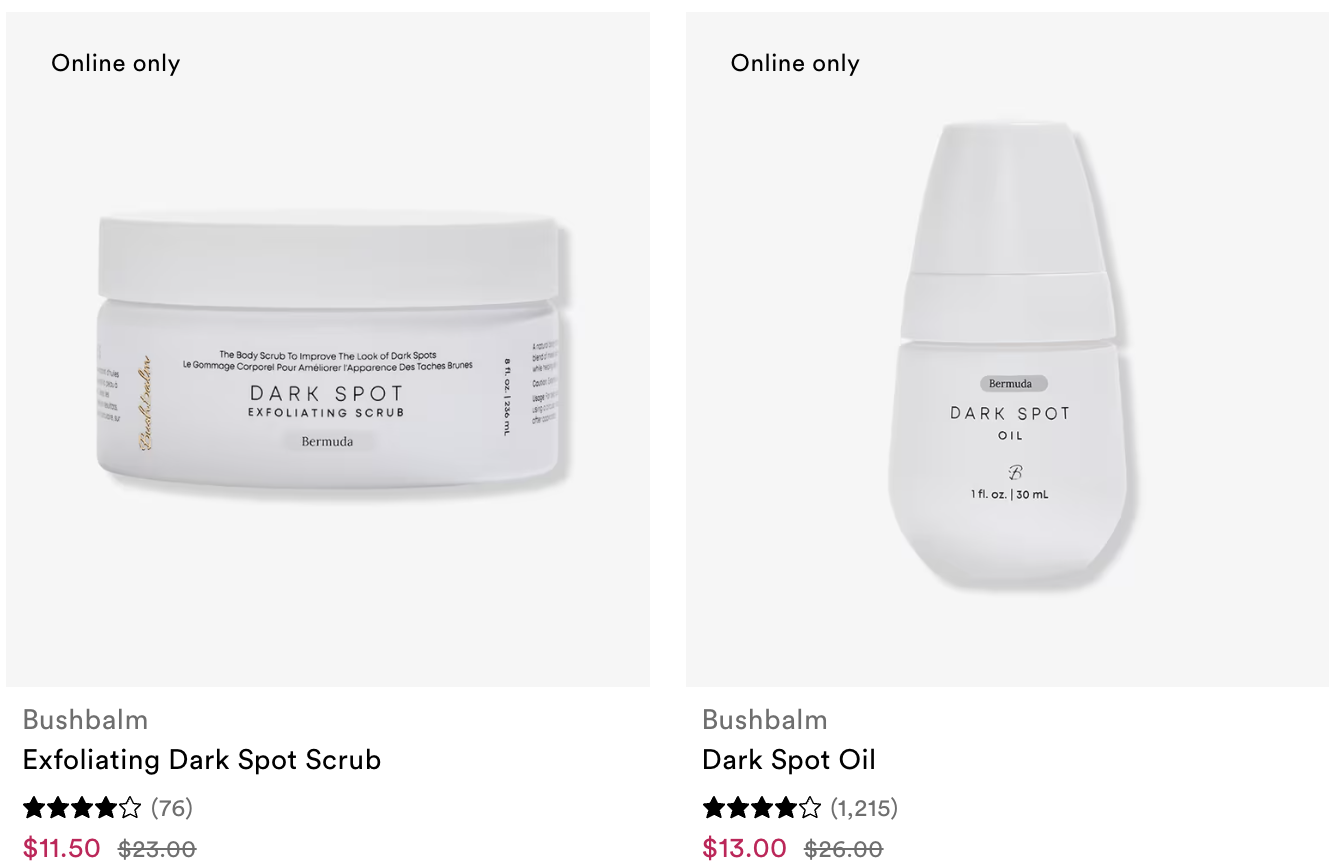1344x866 pixels.
Task: Open the 76 reviews count
Action: [172, 808]
